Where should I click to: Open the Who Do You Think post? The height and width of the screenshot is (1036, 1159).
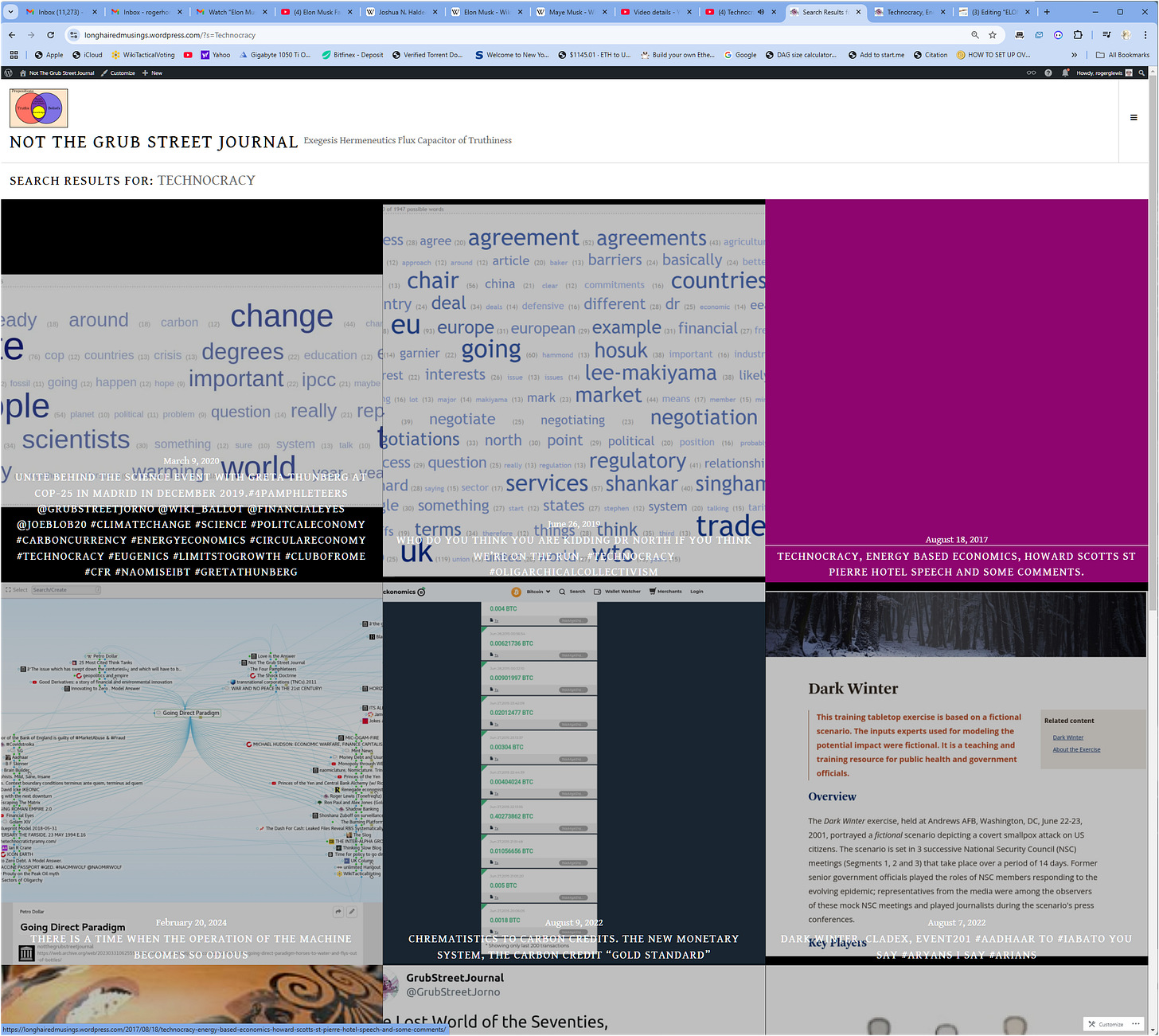tap(574, 556)
